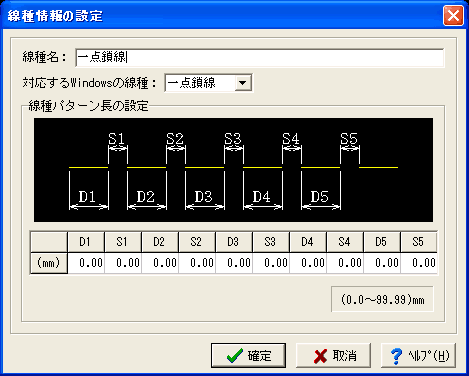Select the S4 value cell

point(345,263)
